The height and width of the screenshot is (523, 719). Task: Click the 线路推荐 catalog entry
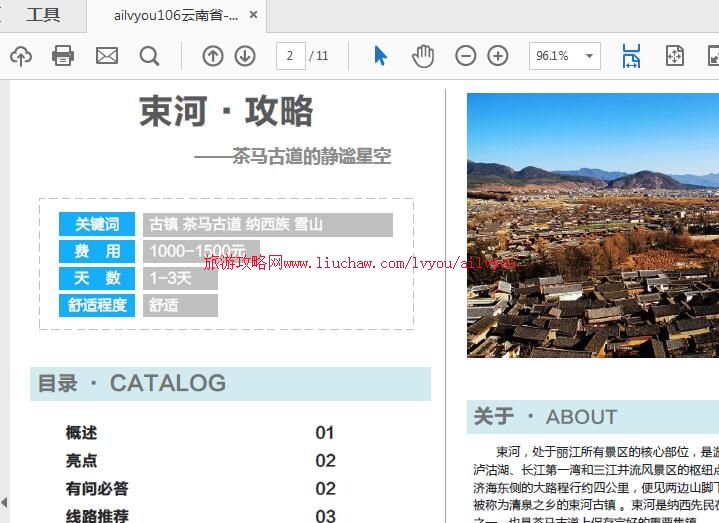(x=97, y=516)
